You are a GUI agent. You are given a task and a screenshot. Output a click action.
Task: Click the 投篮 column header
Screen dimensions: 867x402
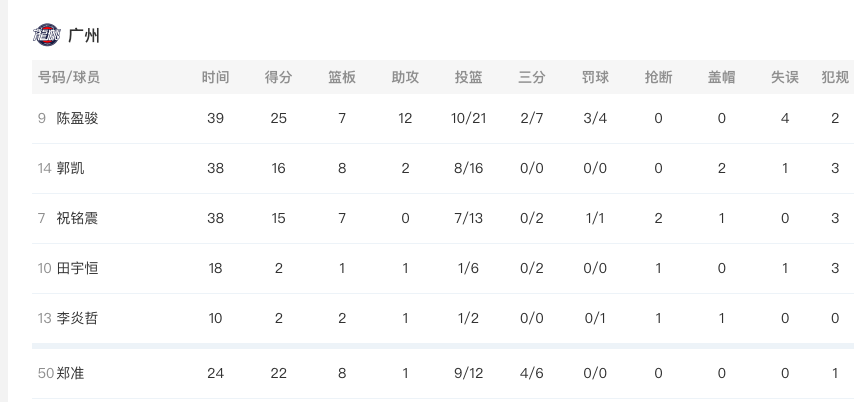pyautogui.click(x=468, y=77)
